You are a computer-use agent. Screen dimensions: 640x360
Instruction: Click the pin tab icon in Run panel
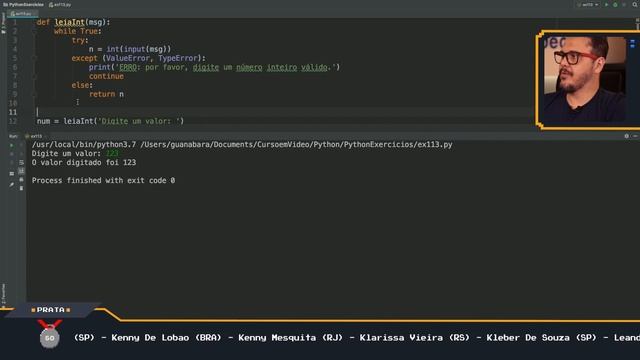11,184
